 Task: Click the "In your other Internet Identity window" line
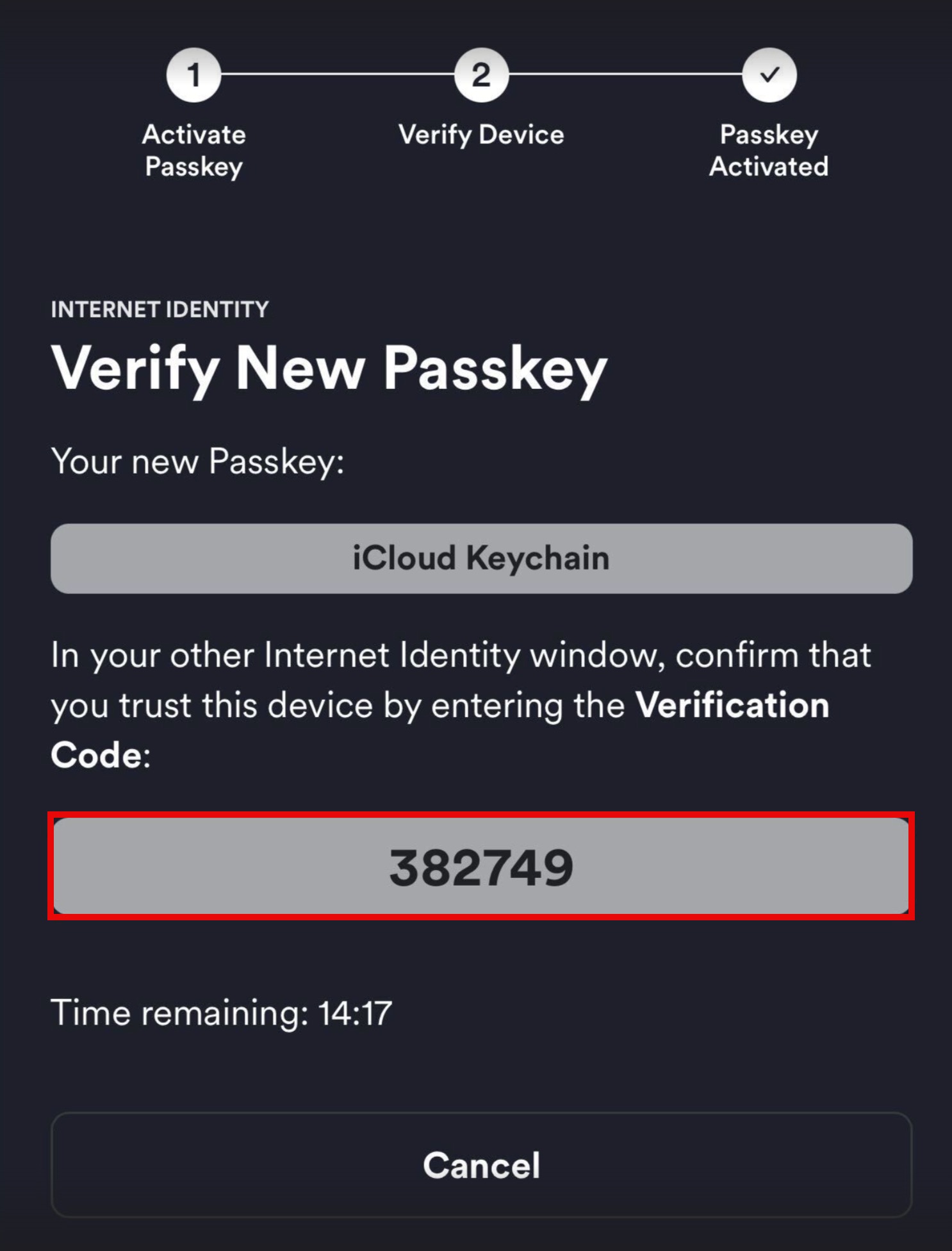pos(461,655)
